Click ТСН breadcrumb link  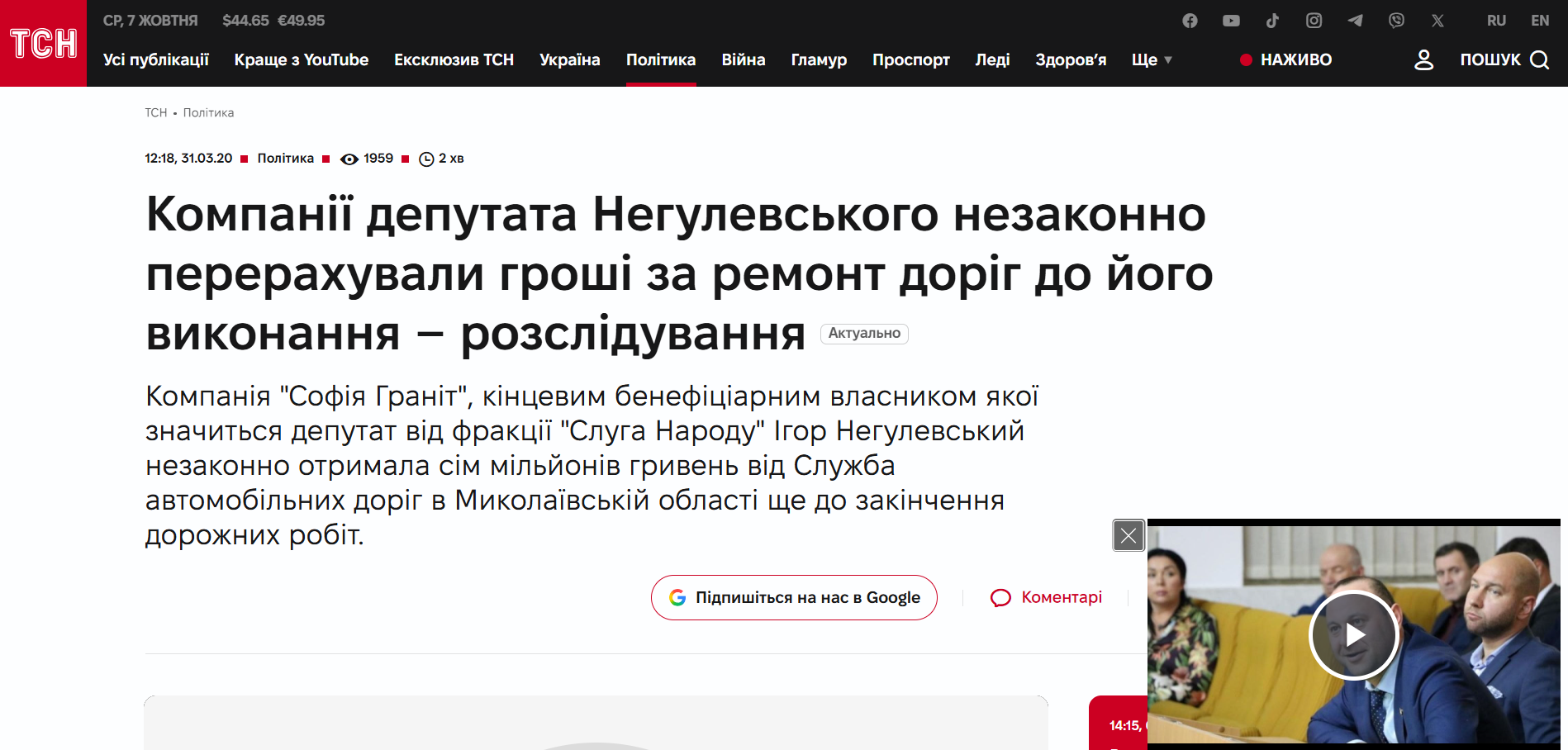point(156,112)
